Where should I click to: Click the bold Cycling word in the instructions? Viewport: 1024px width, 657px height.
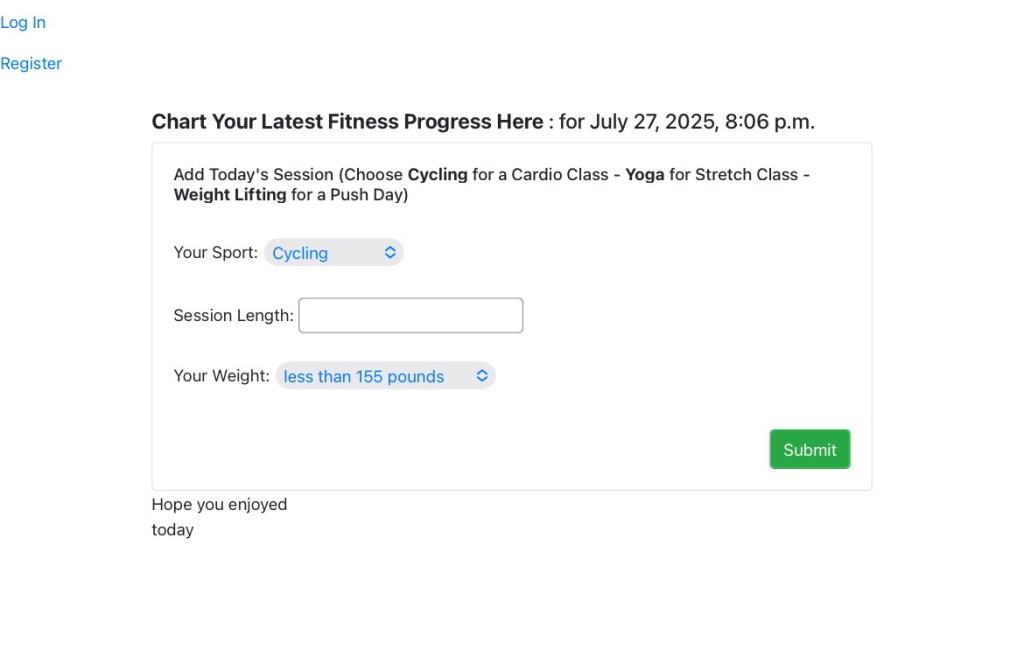tap(437, 174)
